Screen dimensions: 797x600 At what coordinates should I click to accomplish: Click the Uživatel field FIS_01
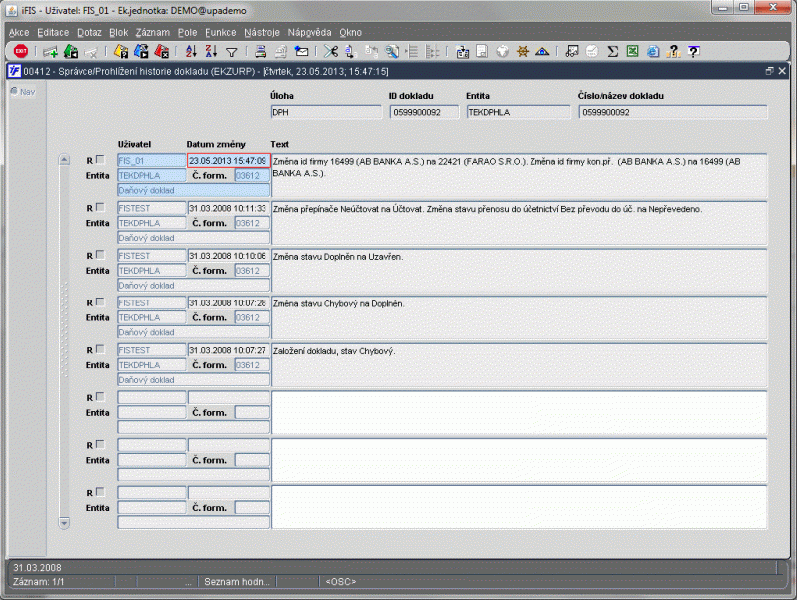pos(152,161)
